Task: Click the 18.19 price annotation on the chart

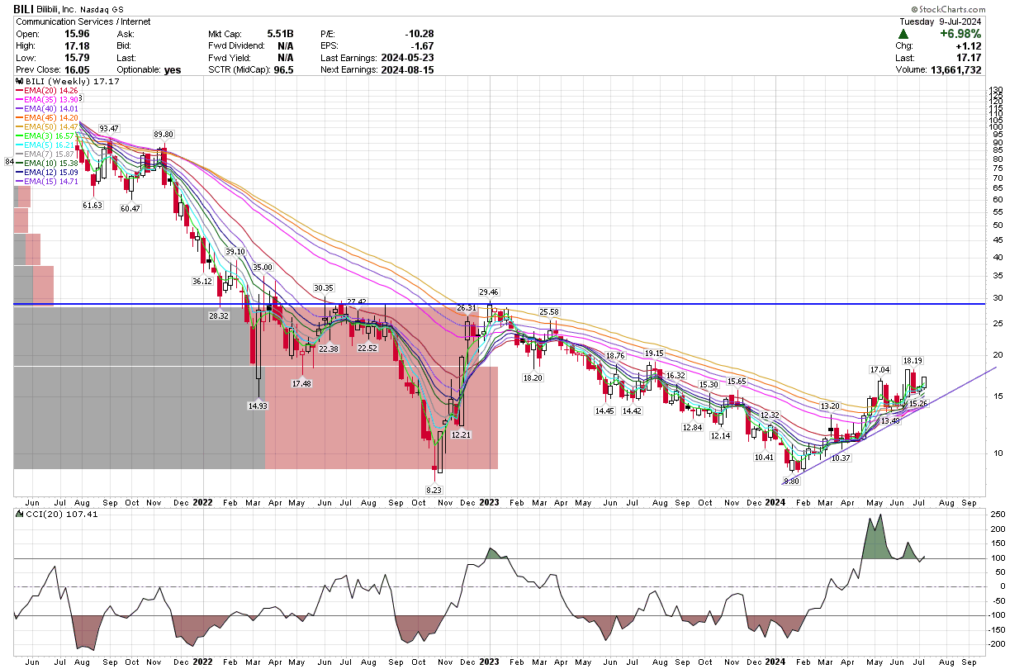Action: (912, 361)
